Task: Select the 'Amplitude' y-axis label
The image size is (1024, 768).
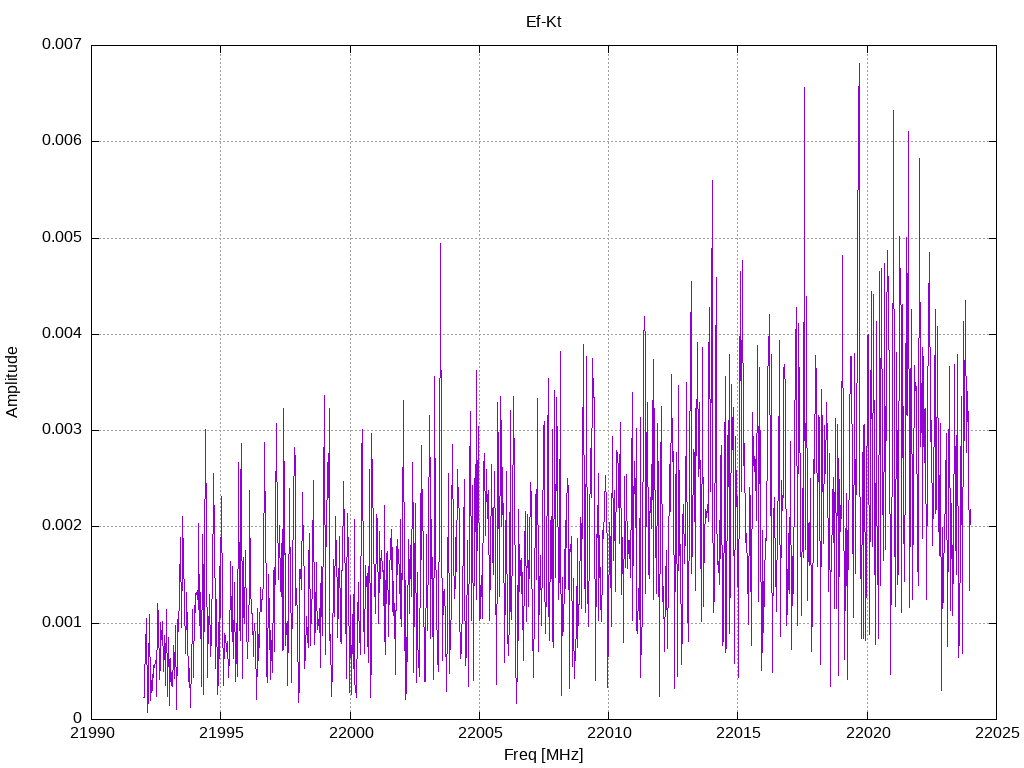Action: pyautogui.click(x=12, y=382)
